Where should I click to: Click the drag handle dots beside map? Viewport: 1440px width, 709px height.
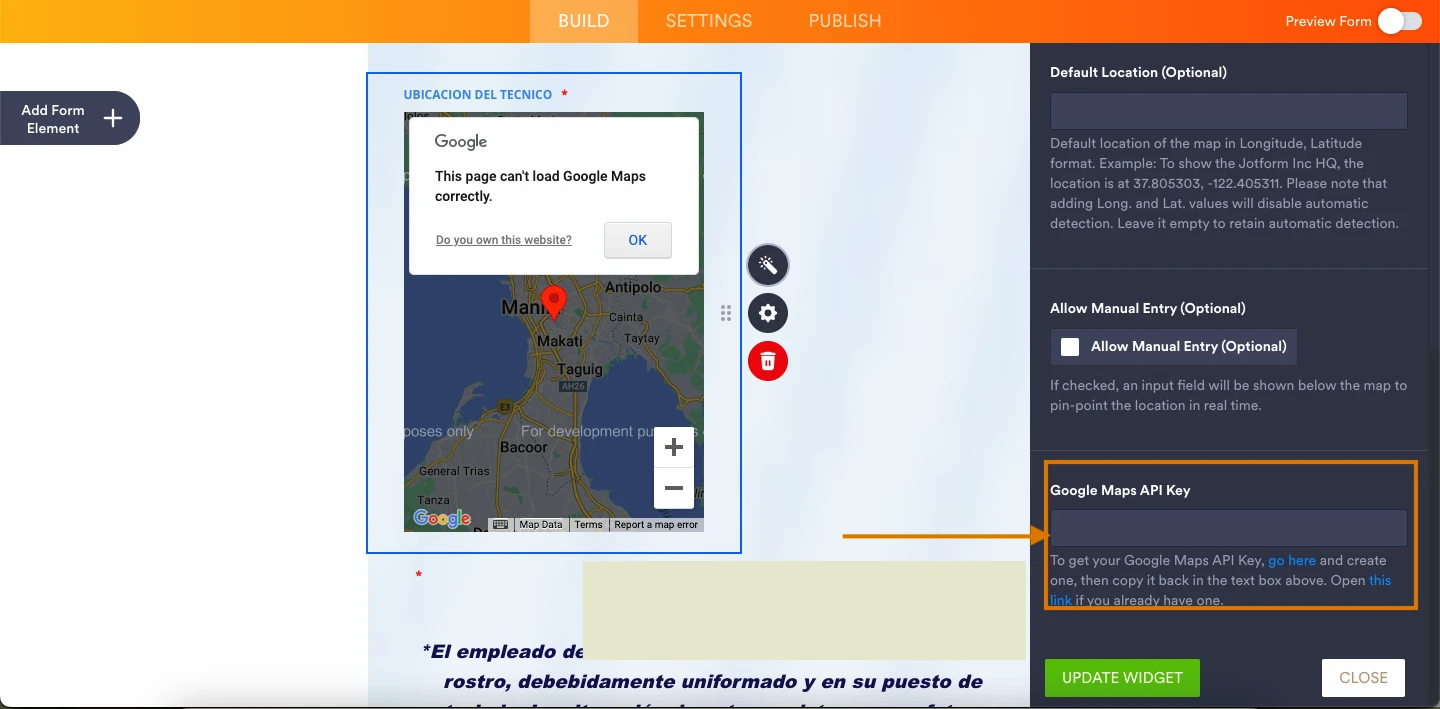[726, 314]
